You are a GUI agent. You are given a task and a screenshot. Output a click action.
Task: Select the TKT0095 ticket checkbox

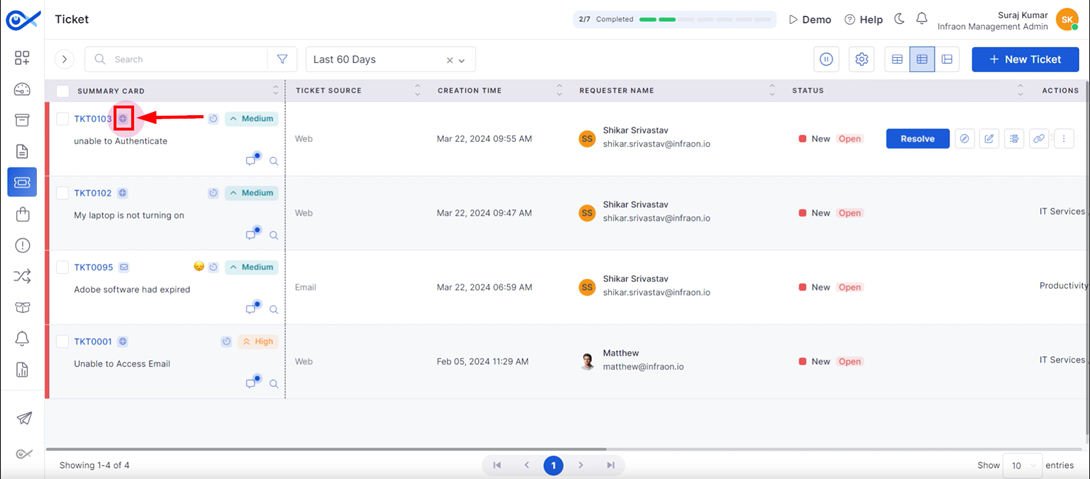63,267
